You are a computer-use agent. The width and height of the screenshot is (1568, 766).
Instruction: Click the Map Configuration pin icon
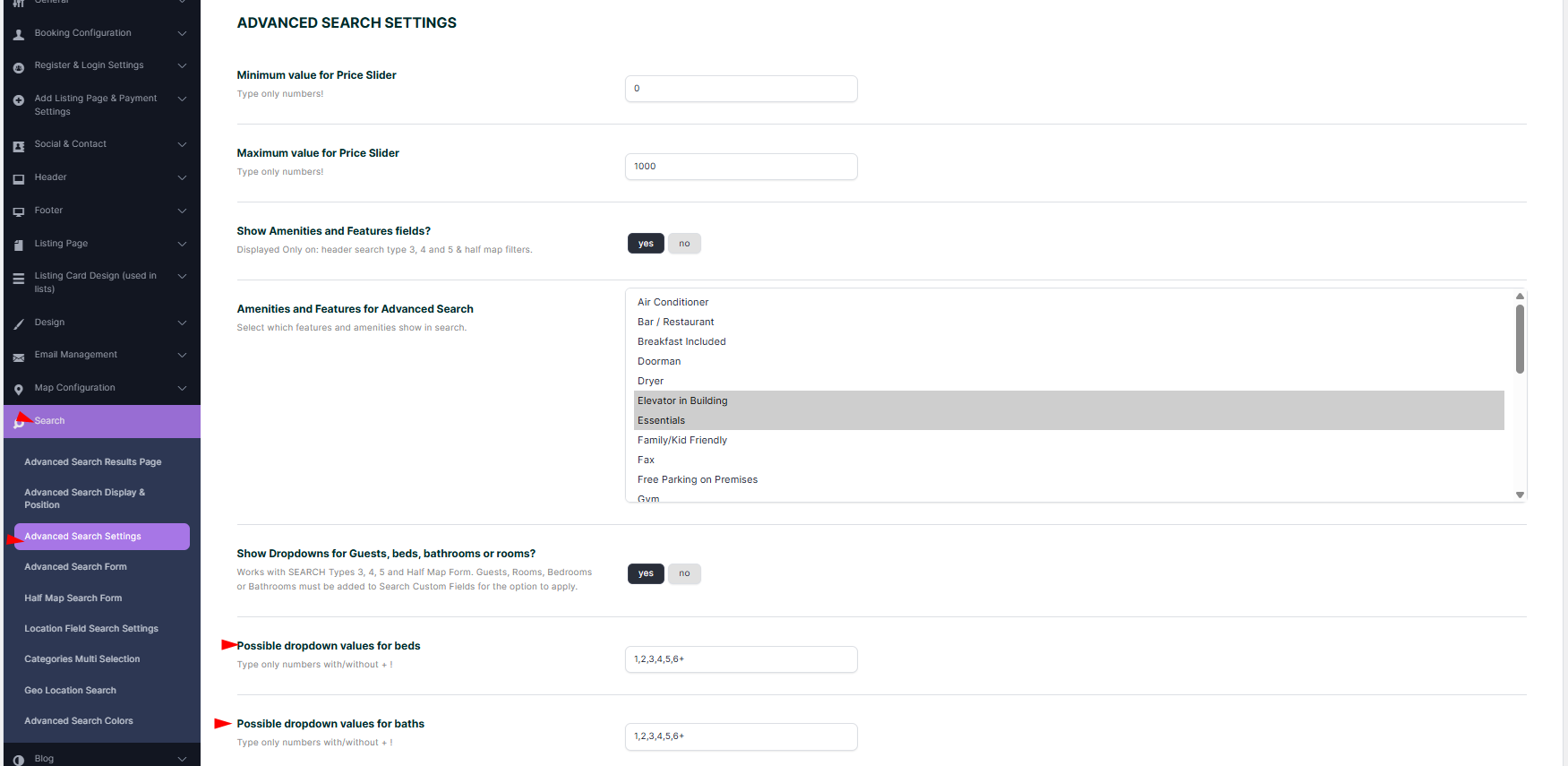tap(18, 389)
